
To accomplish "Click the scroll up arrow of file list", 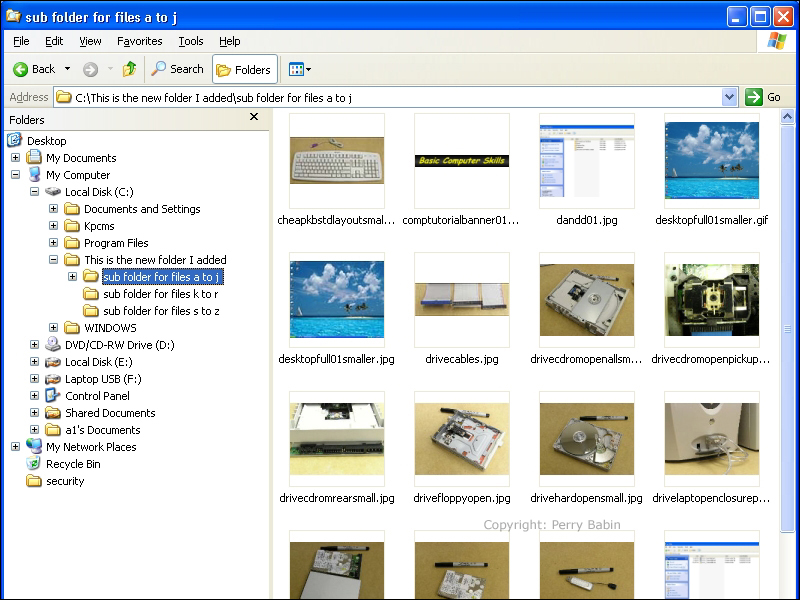I will [x=787, y=117].
